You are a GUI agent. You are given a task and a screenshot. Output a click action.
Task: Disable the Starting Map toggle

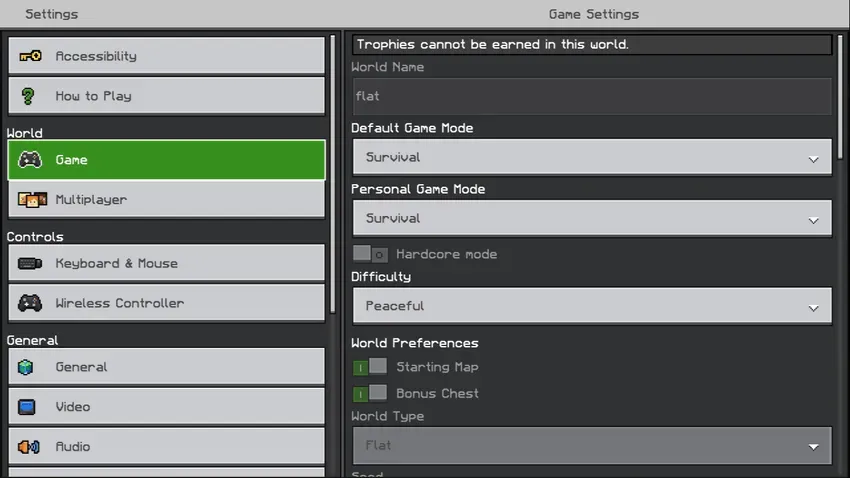(370, 367)
